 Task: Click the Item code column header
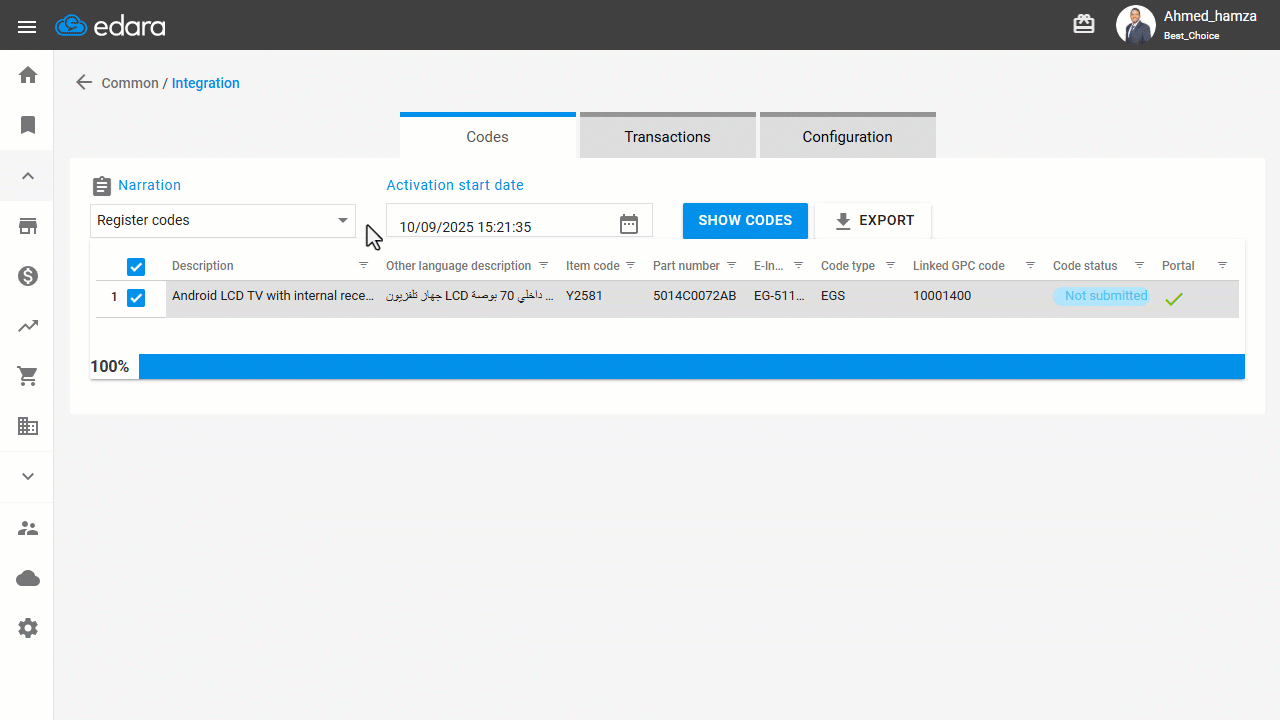(593, 266)
